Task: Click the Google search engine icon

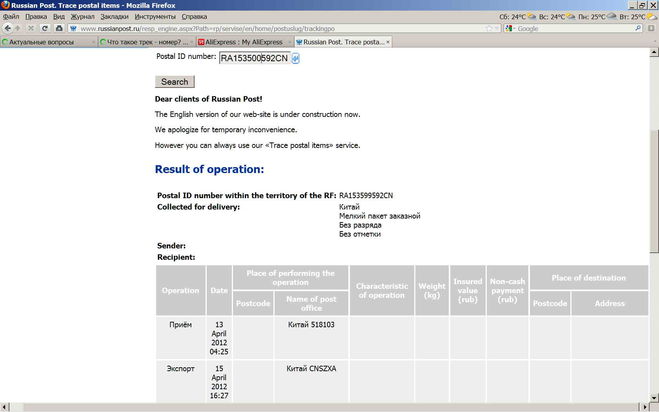Action: click(x=509, y=28)
